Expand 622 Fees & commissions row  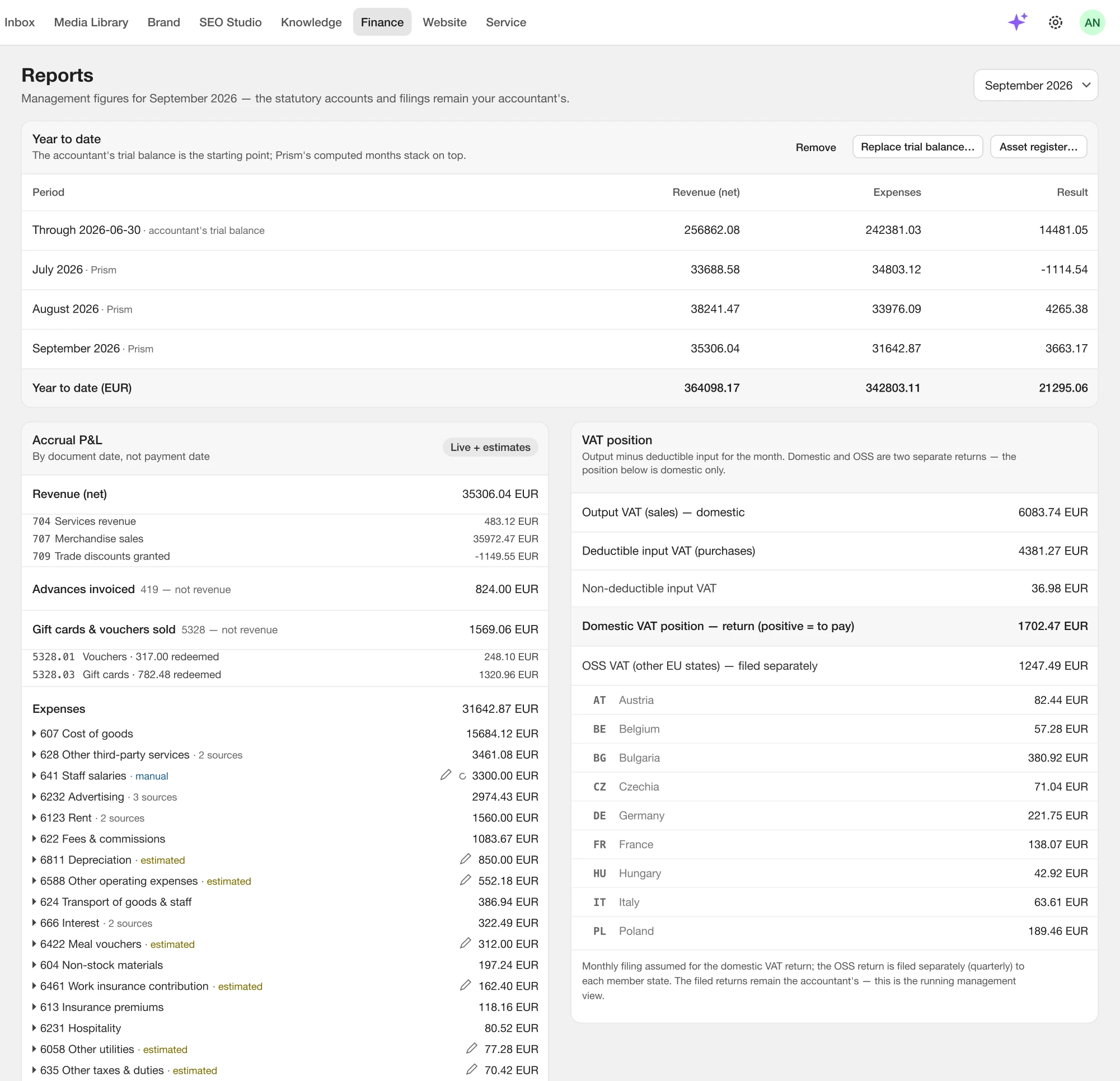click(x=285, y=839)
